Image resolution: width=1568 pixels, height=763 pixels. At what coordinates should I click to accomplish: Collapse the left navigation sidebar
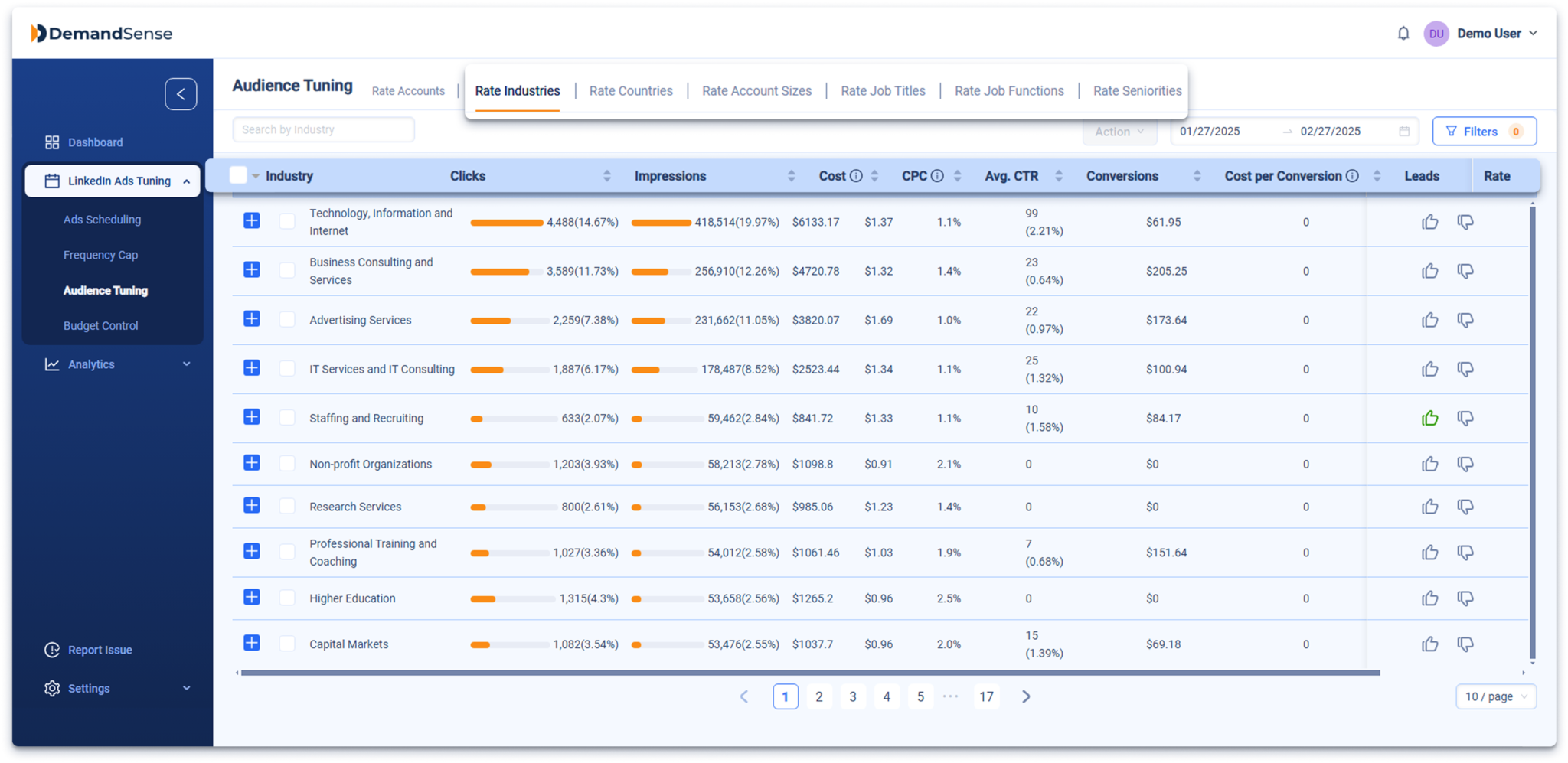(x=181, y=93)
